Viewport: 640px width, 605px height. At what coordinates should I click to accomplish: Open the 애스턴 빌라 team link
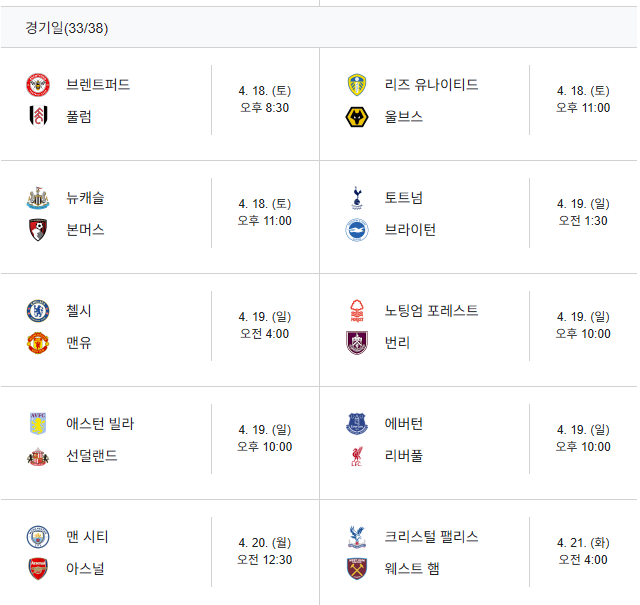[100, 424]
